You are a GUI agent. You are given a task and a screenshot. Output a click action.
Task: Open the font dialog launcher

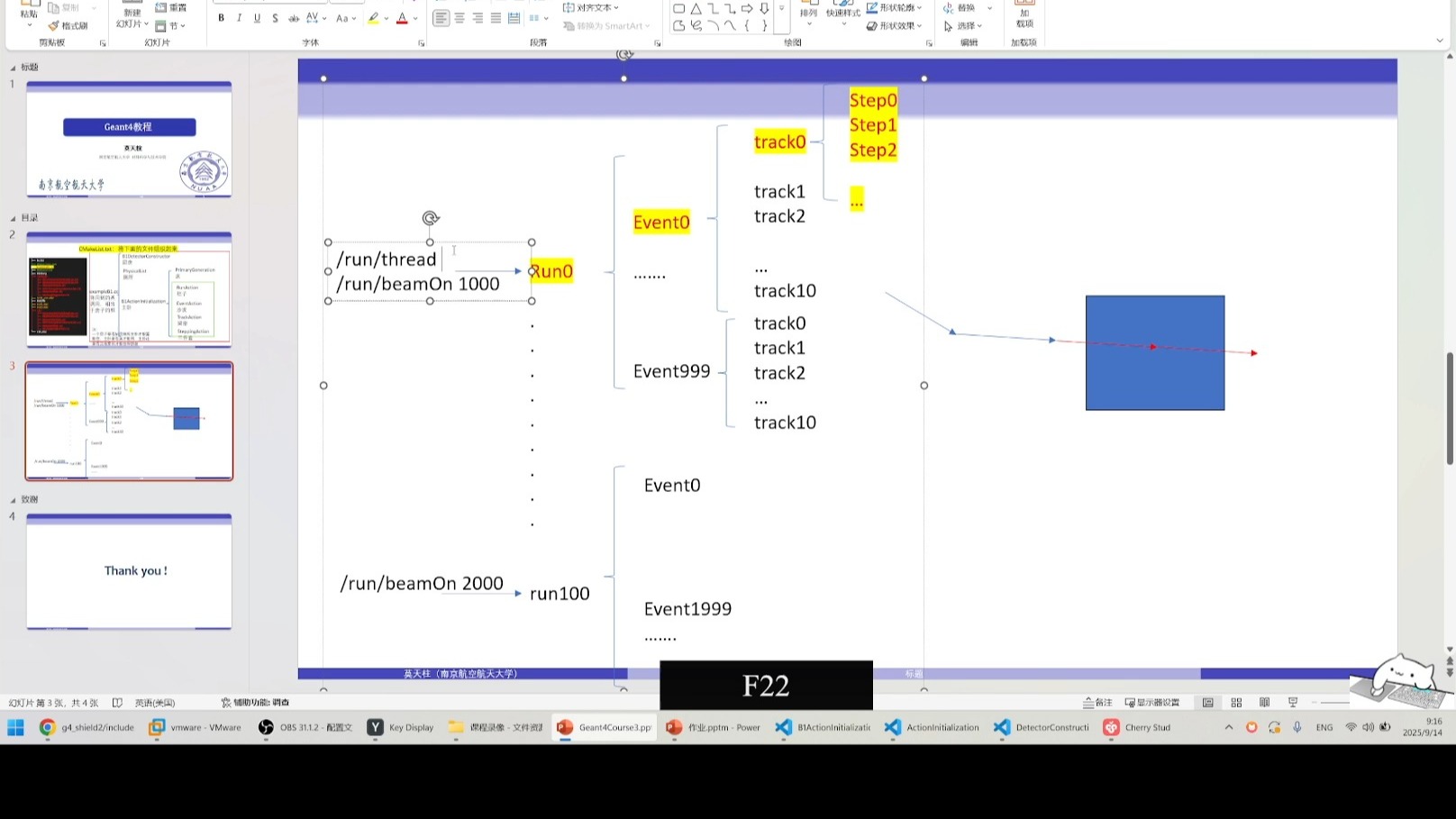point(422,43)
